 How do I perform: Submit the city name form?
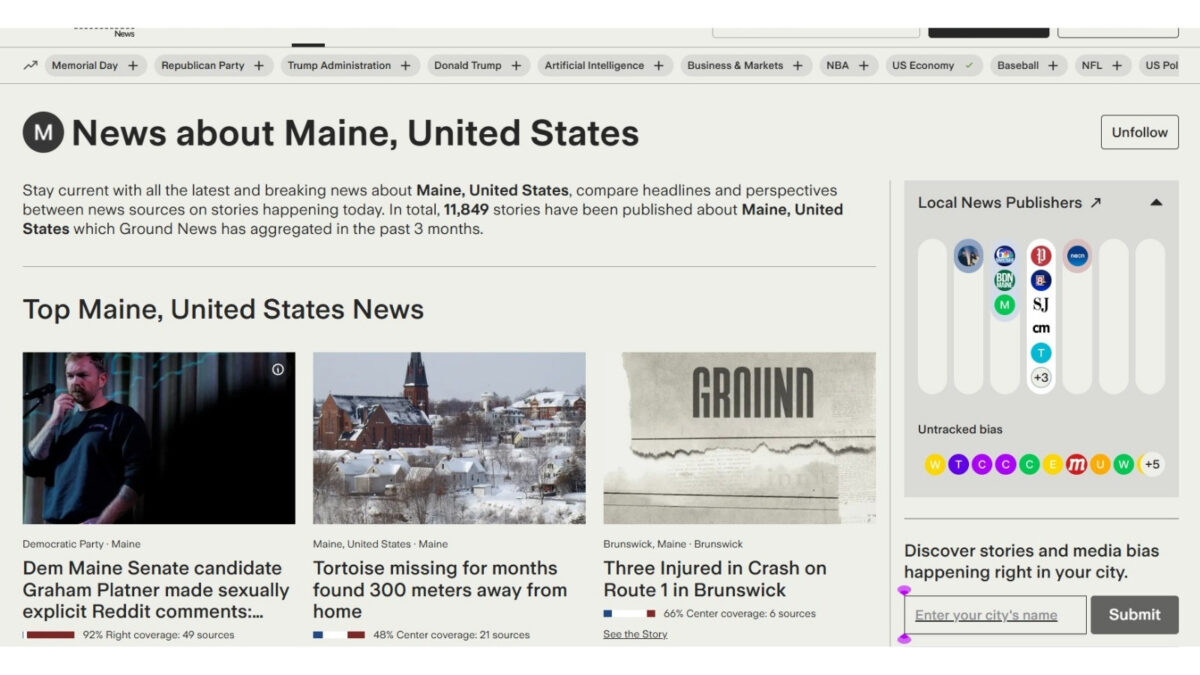coord(1135,615)
